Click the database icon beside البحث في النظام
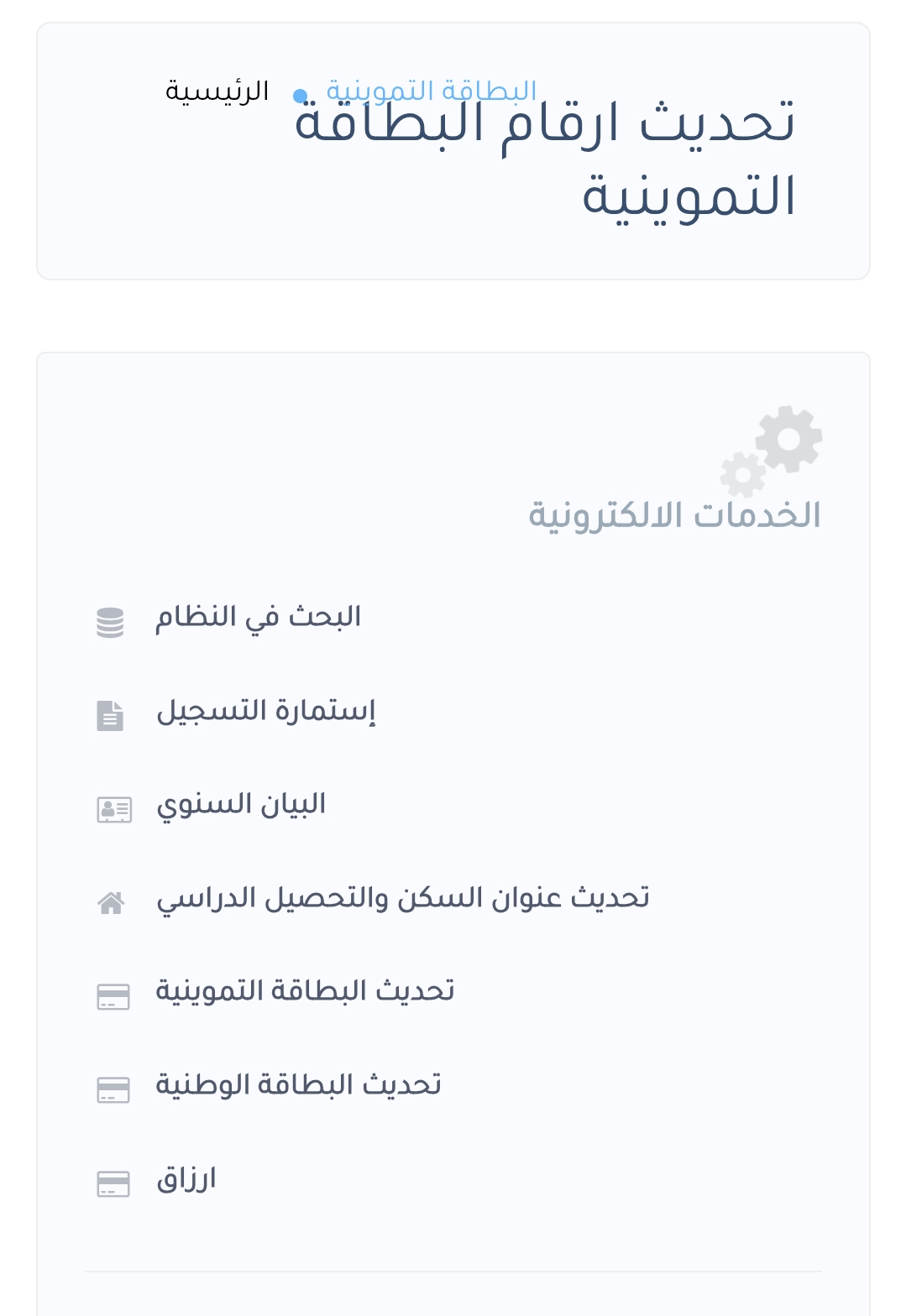Image resolution: width=906 pixels, height=1316 pixels. [x=110, y=622]
